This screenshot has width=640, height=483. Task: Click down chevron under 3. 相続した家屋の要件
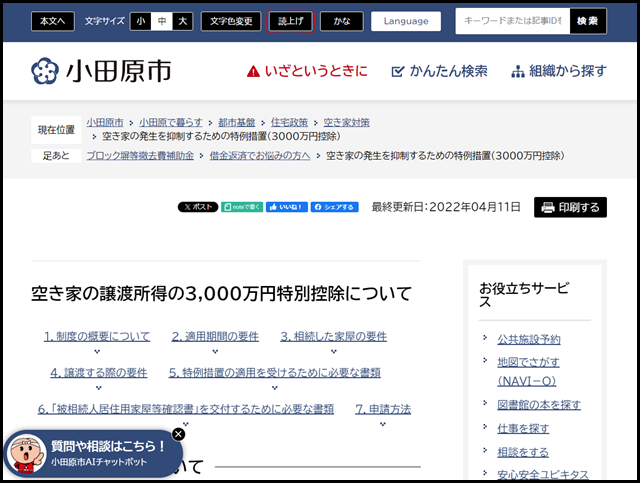[333, 352]
